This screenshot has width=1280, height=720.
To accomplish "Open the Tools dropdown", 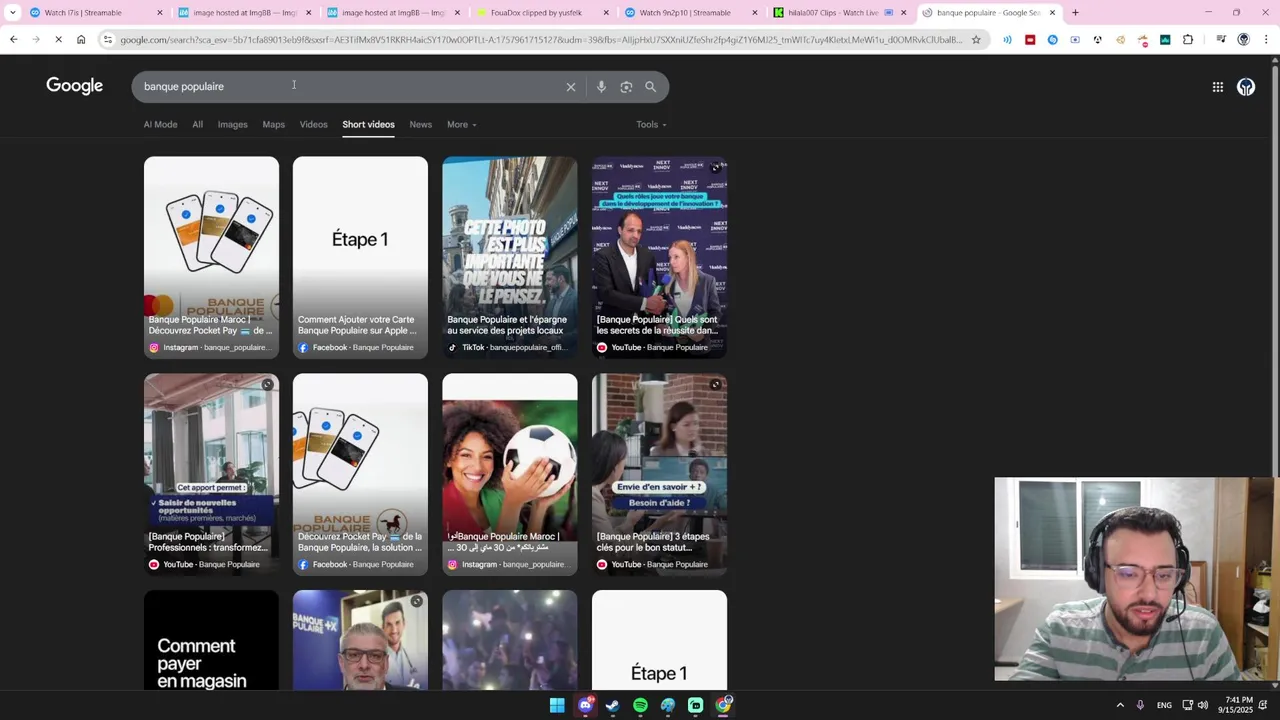I will coord(651,125).
